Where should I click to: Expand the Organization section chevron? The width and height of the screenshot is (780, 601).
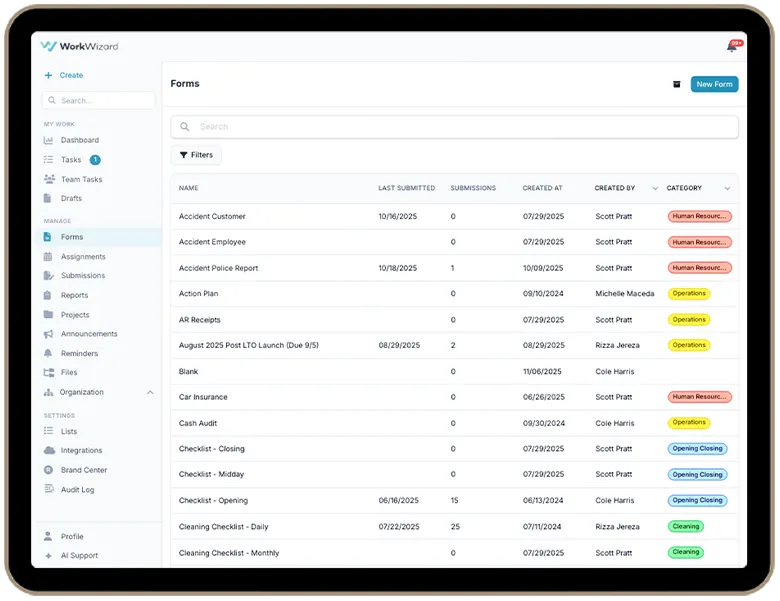coord(150,392)
